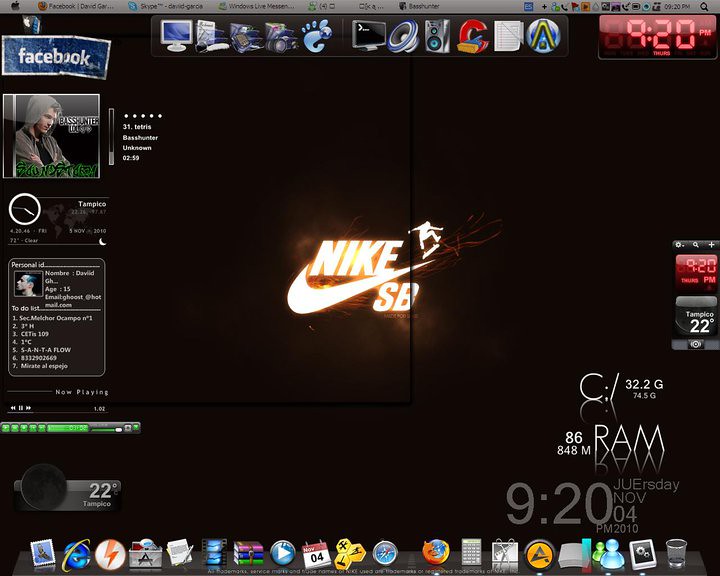Open the Calculator dock icon
Viewport: 720px width, 576px height.
click(471, 552)
